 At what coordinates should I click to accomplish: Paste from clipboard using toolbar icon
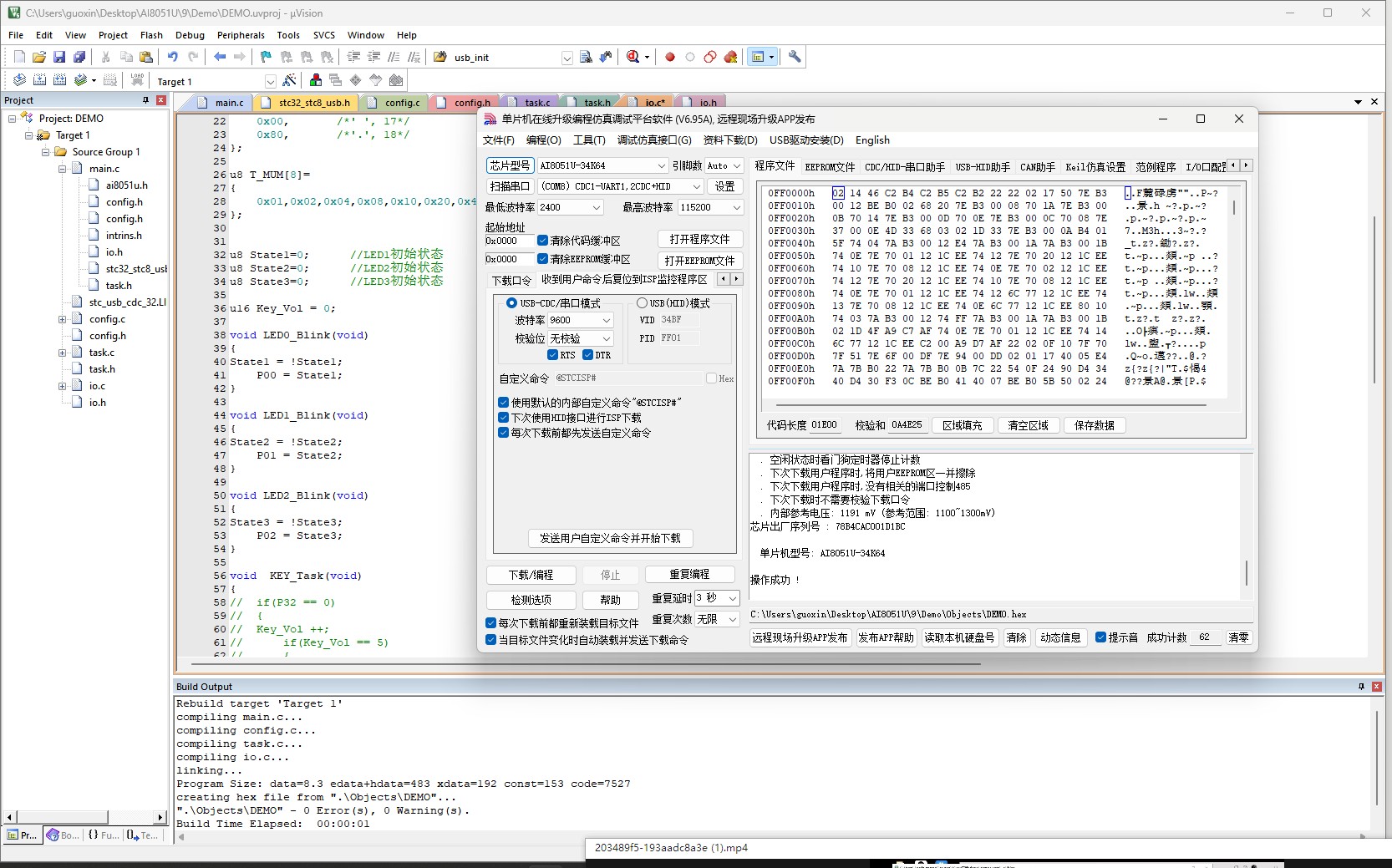(146, 57)
